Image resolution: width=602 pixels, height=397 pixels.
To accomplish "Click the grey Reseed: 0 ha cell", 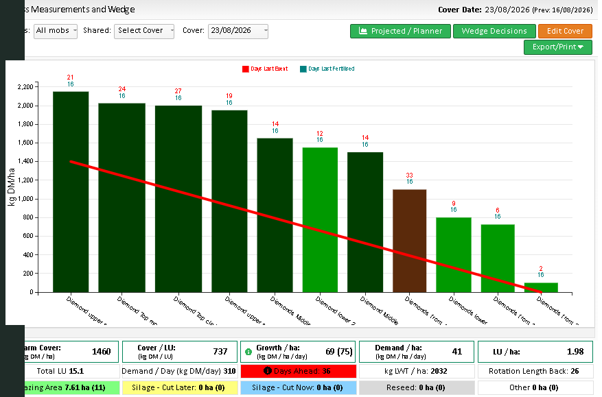I will click(x=417, y=387).
